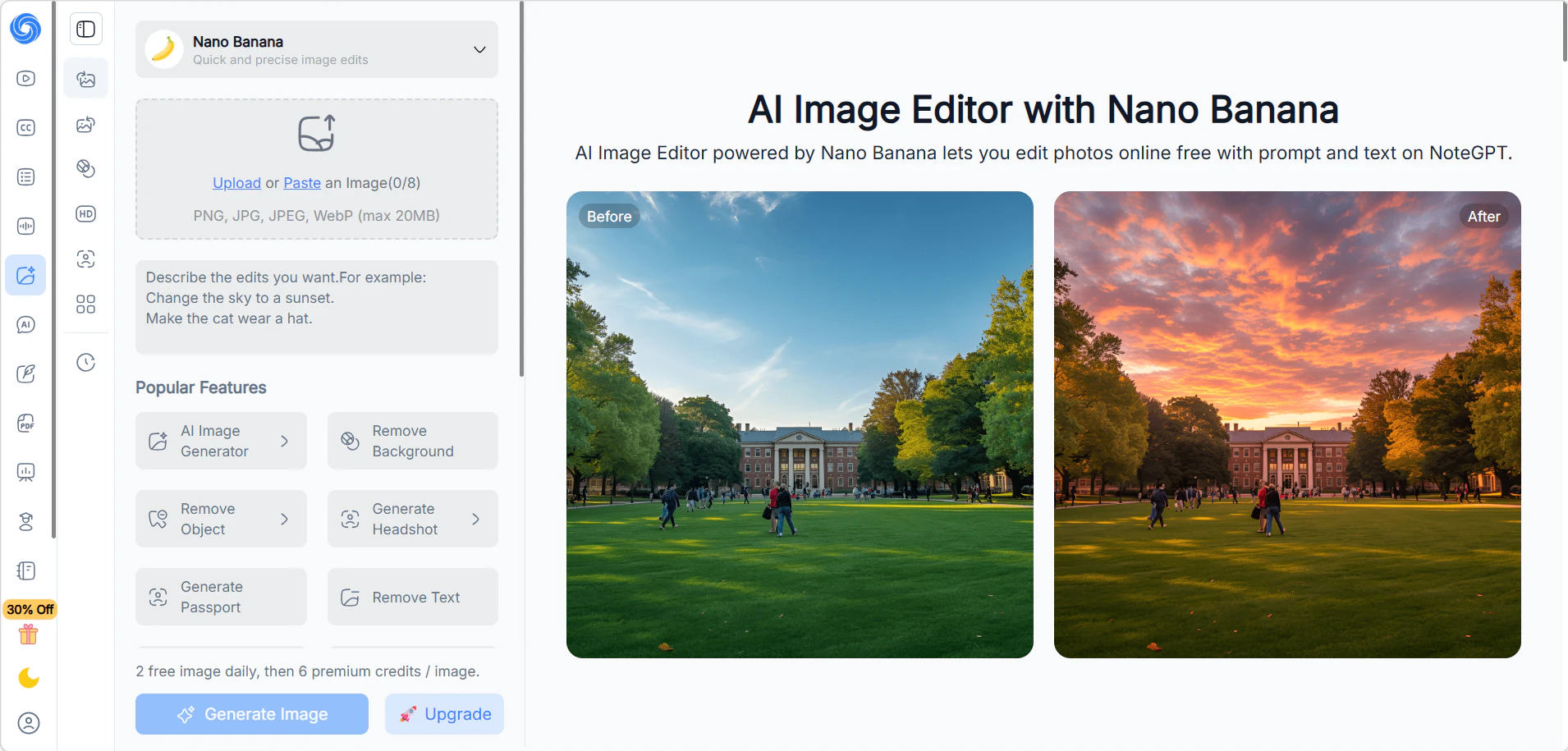Select the HD upscale image tool
This screenshot has width=1568, height=751.
[x=85, y=214]
